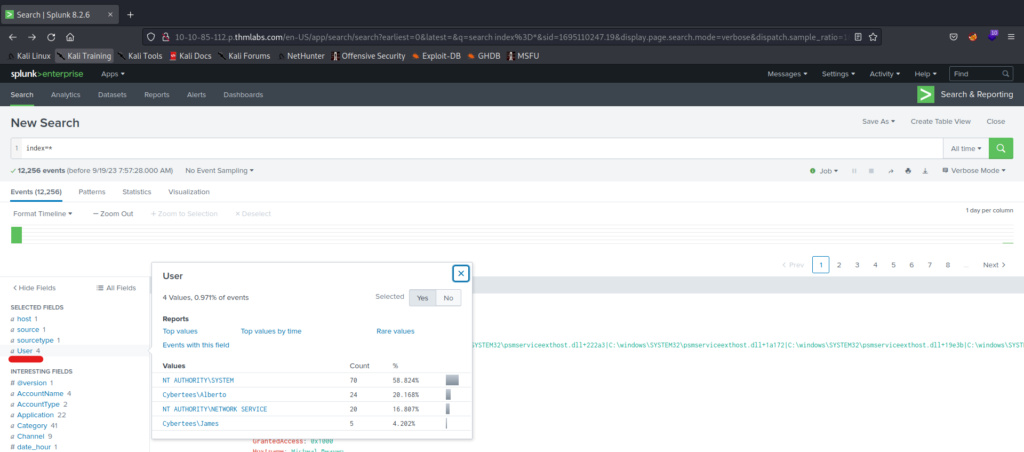
Task: Open the Kali Tools bookmark
Action: coord(140,56)
